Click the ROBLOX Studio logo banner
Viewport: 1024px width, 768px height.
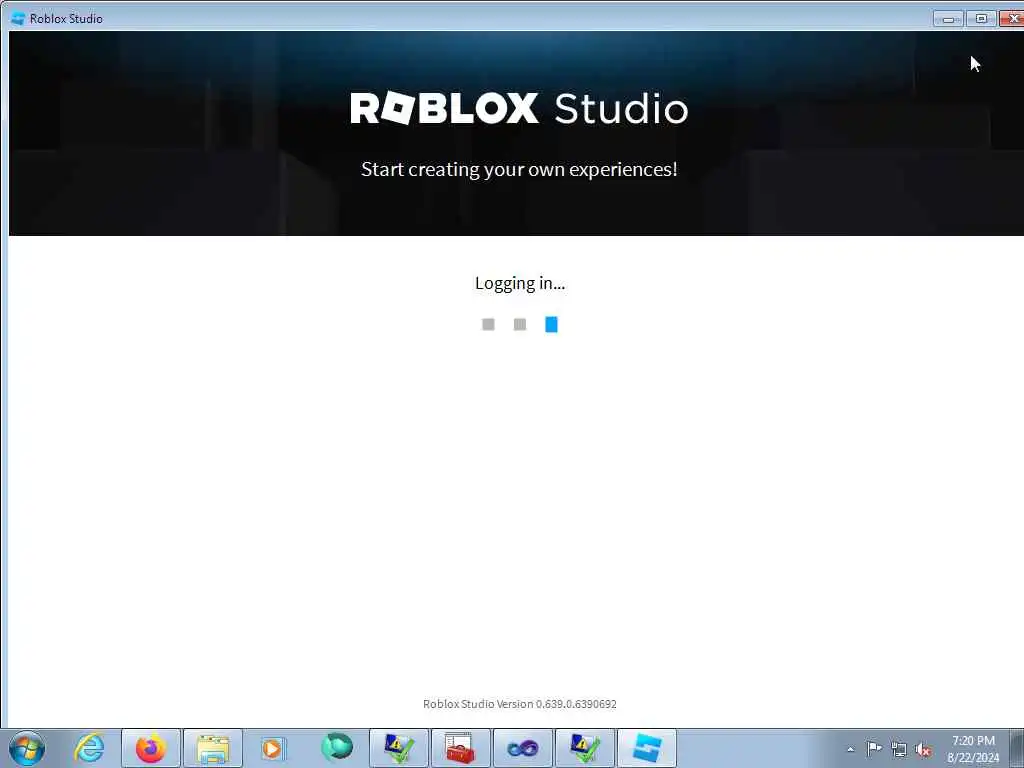519,108
